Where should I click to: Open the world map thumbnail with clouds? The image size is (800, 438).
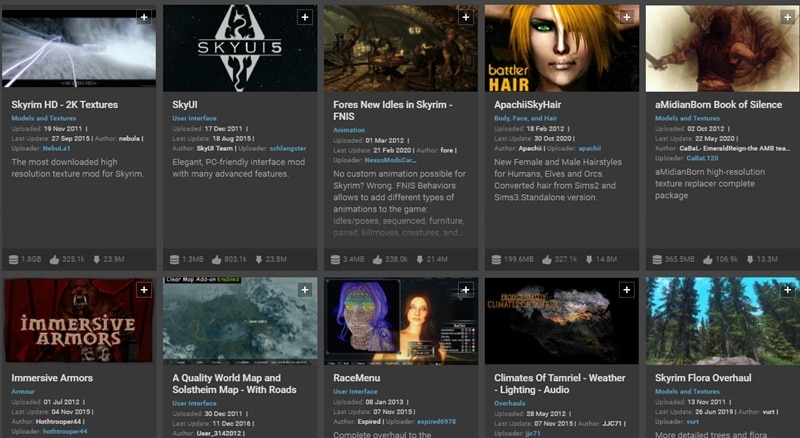(x=240, y=321)
